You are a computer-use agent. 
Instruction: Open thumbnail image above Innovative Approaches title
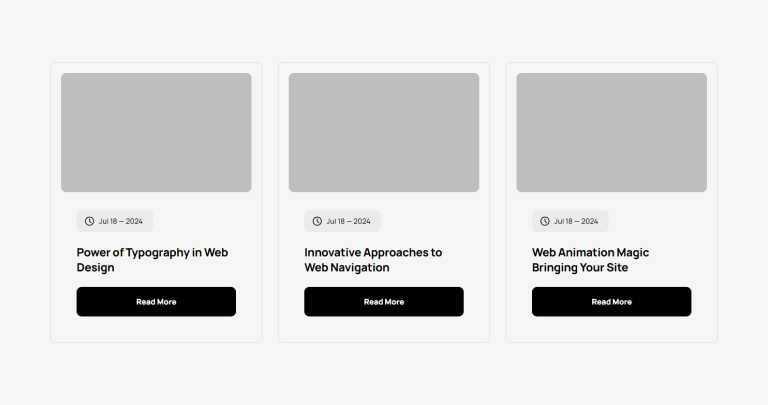click(384, 132)
